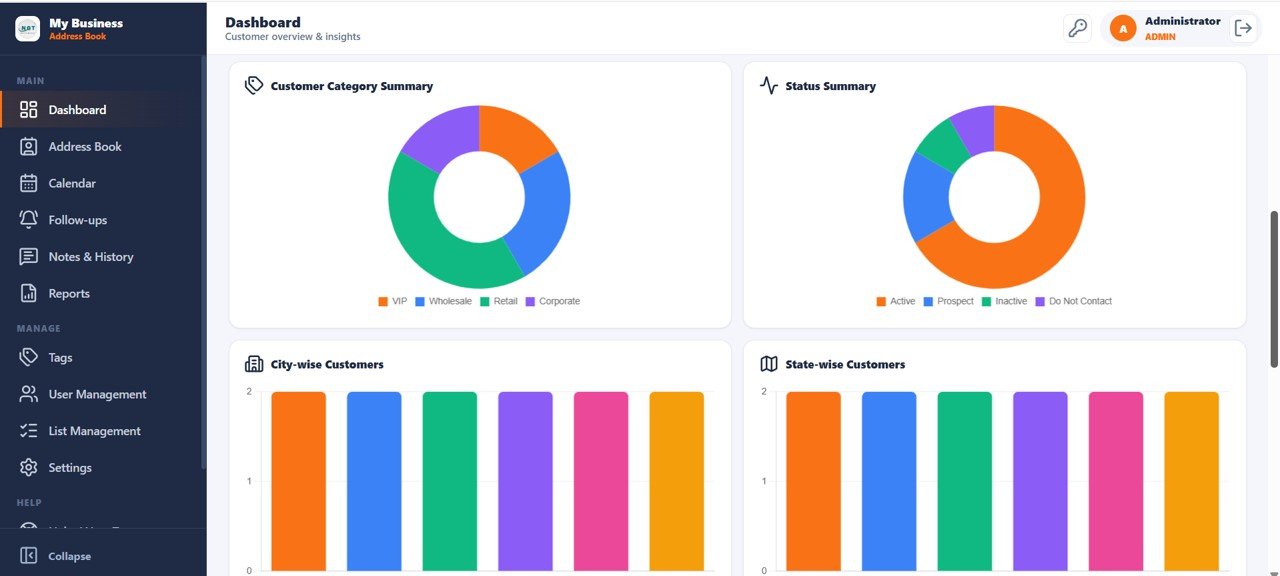Click the Address Book contact icon
This screenshot has height=576, width=1280.
pyautogui.click(x=29, y=147)
